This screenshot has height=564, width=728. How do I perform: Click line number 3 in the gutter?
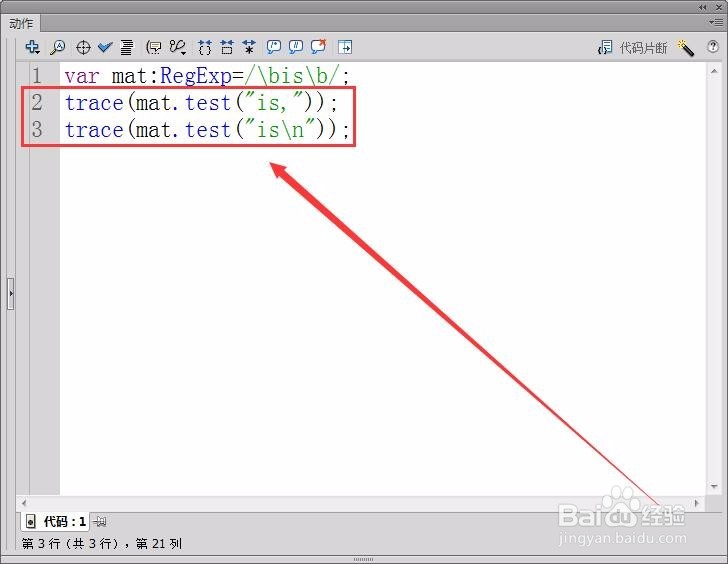pyautogui.click(x=37, y=130)
